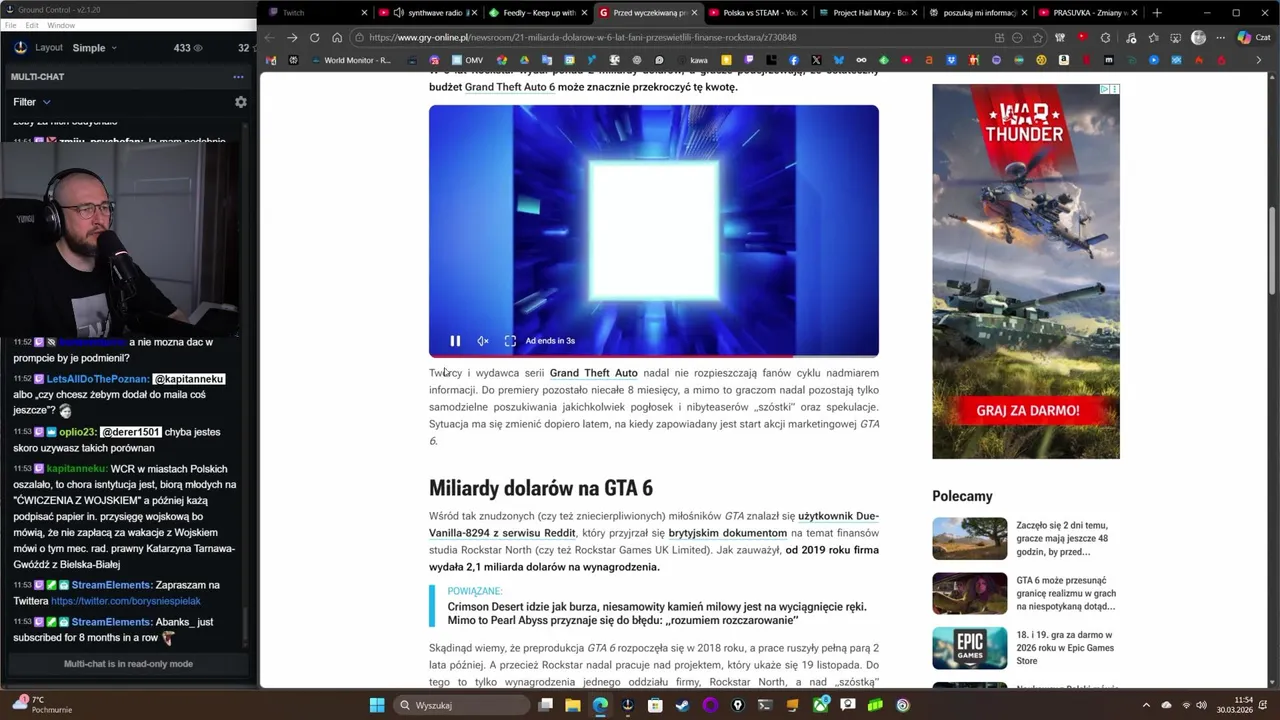Open the File menu in Ground Control
The width and height of the screenshot is (1280, 720).
(11, 25)
